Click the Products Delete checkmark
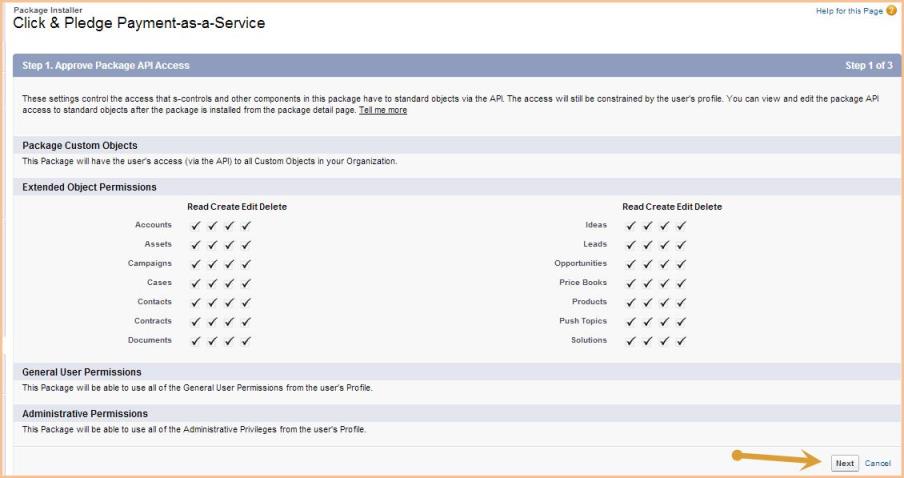 681,302
